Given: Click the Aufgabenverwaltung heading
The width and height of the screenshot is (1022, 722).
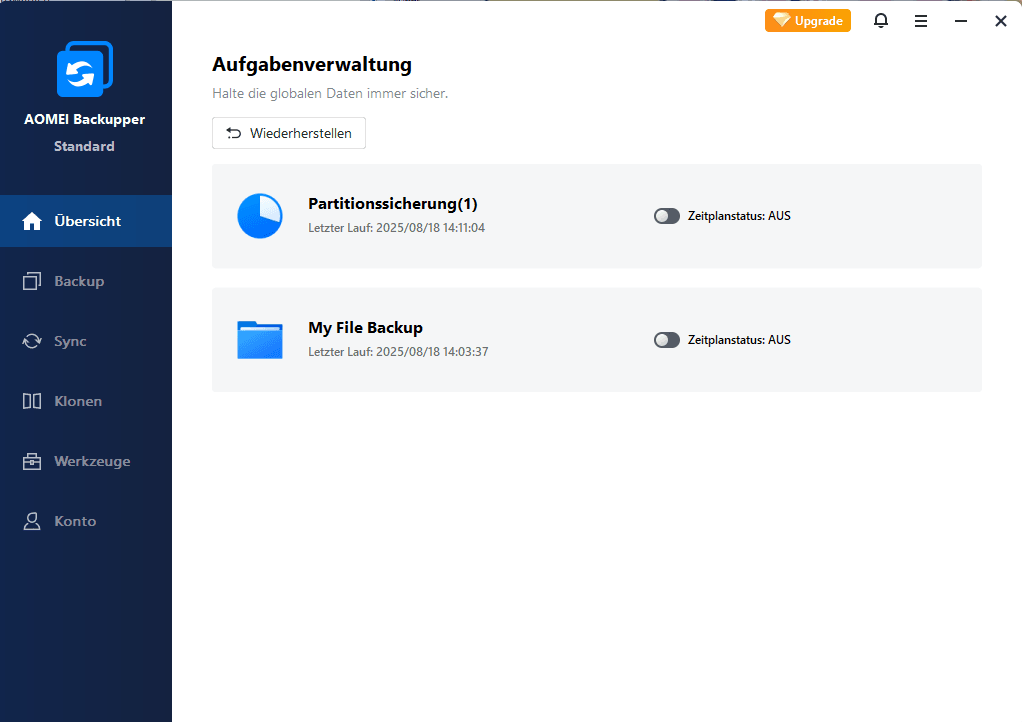Looking at the screenshot, I should point(312,65).
